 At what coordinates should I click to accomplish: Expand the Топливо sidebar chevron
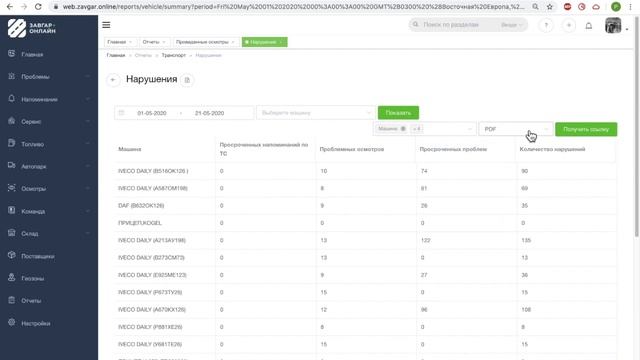(x=87, y=144)
